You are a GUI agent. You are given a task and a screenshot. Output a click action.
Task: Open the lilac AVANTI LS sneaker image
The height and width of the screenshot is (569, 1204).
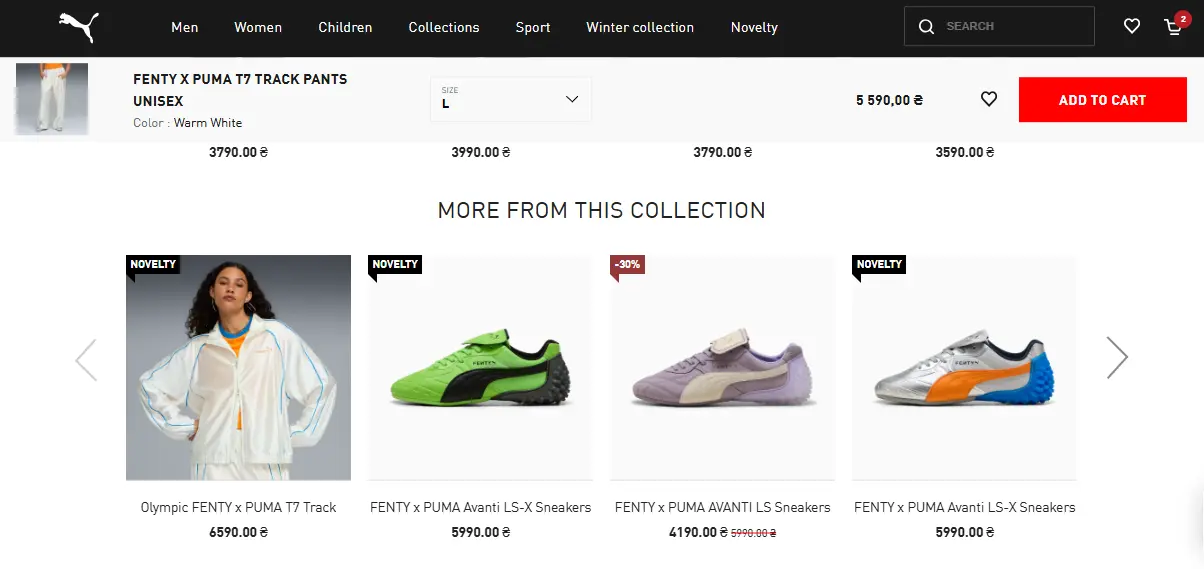722,368
